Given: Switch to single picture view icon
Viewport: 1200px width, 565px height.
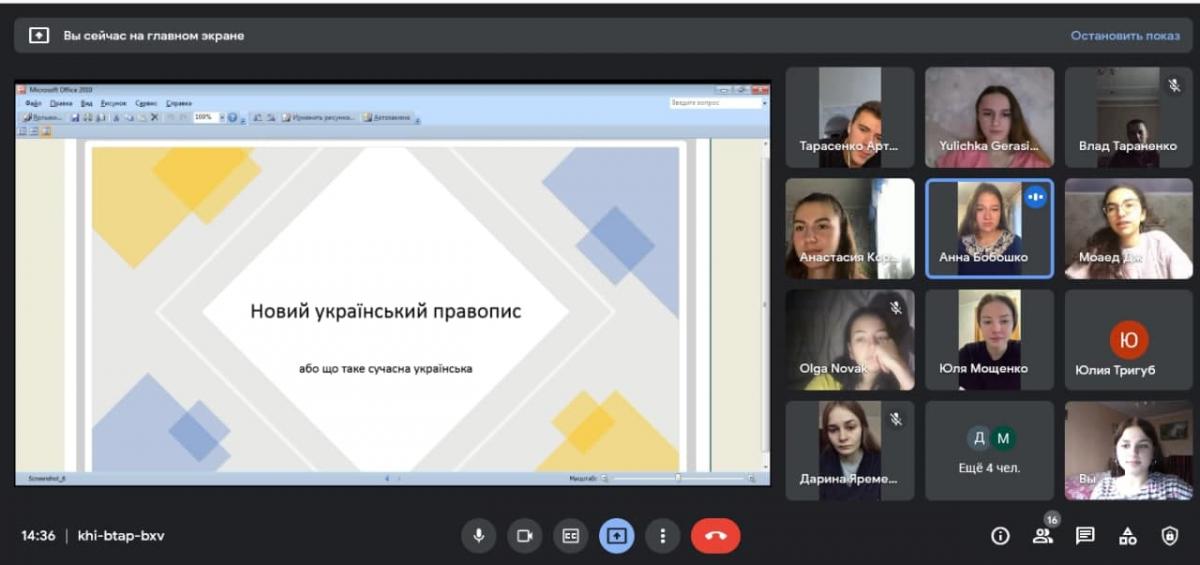Looking at the screenshot, I should [45, 131].
